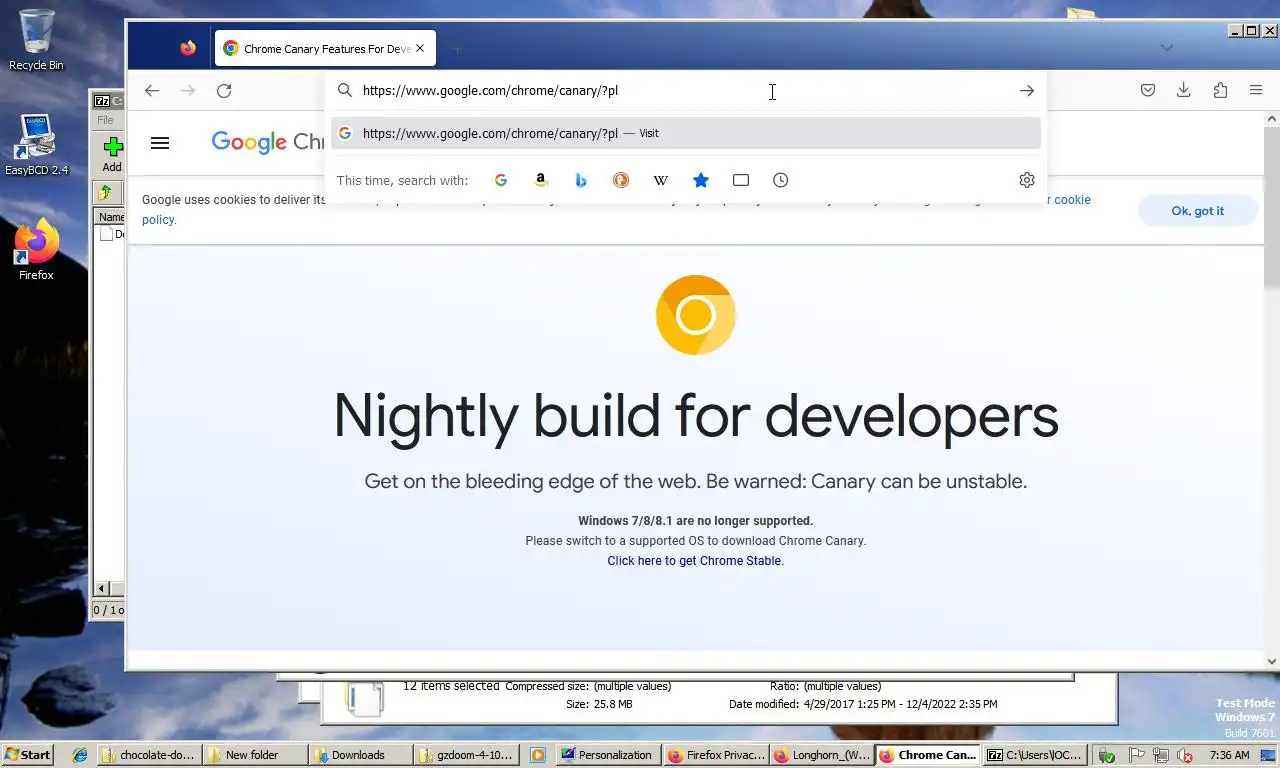Switch to the 7-Zip C:\Users taskbar window
The image size is (1280, 768).
(x=1034, y=755)
